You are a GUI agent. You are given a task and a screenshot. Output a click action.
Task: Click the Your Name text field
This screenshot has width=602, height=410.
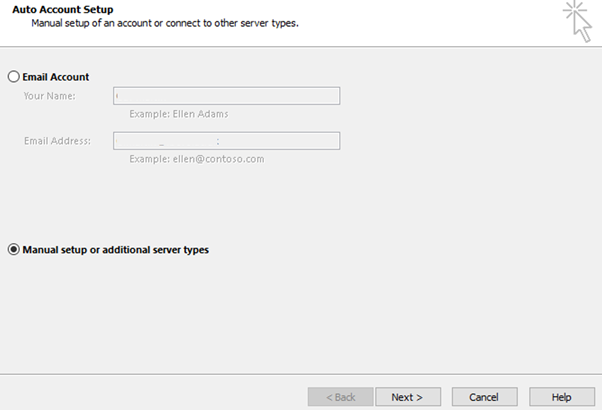226,96
